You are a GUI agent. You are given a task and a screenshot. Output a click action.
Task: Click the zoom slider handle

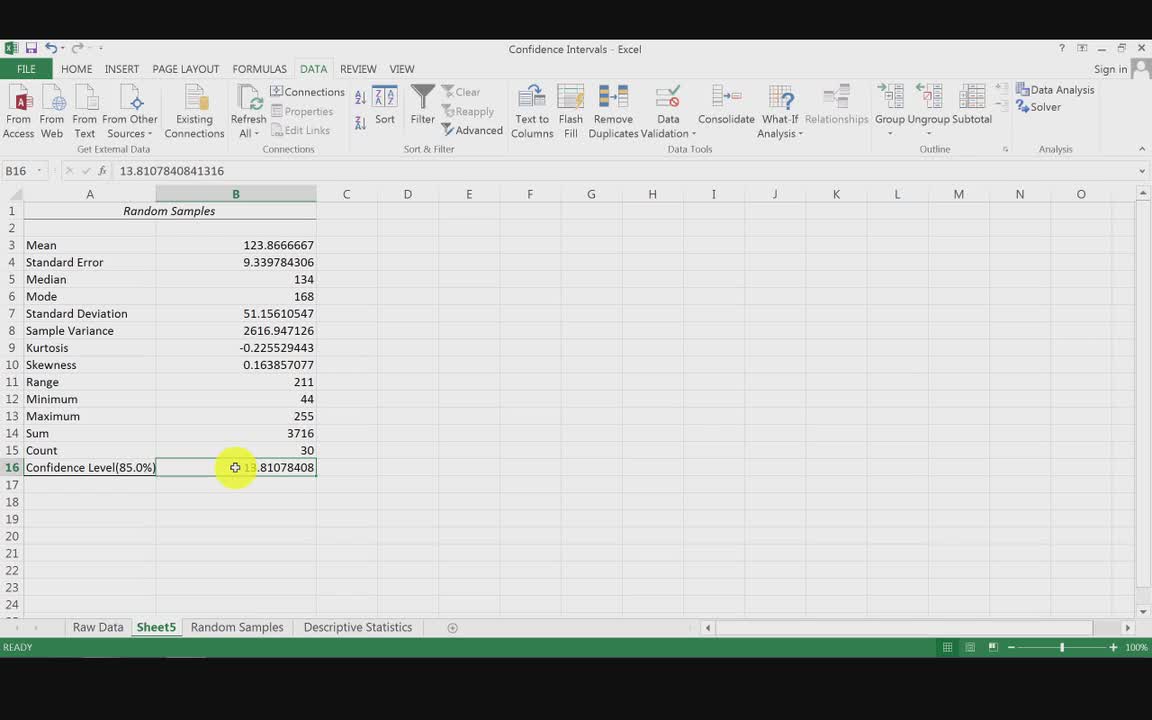[x=1062, y=648]
